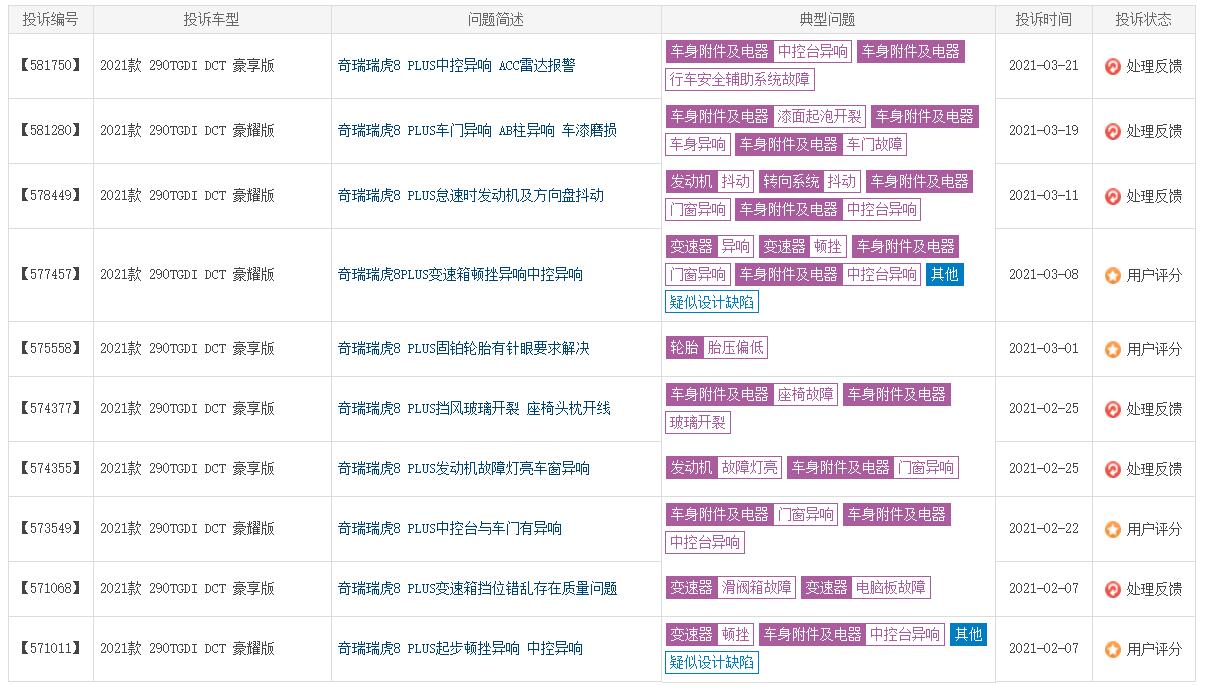Click the date 2021-03-21
The image size is (1205, 685).
pyautogui.click(x=1043, y=65)
